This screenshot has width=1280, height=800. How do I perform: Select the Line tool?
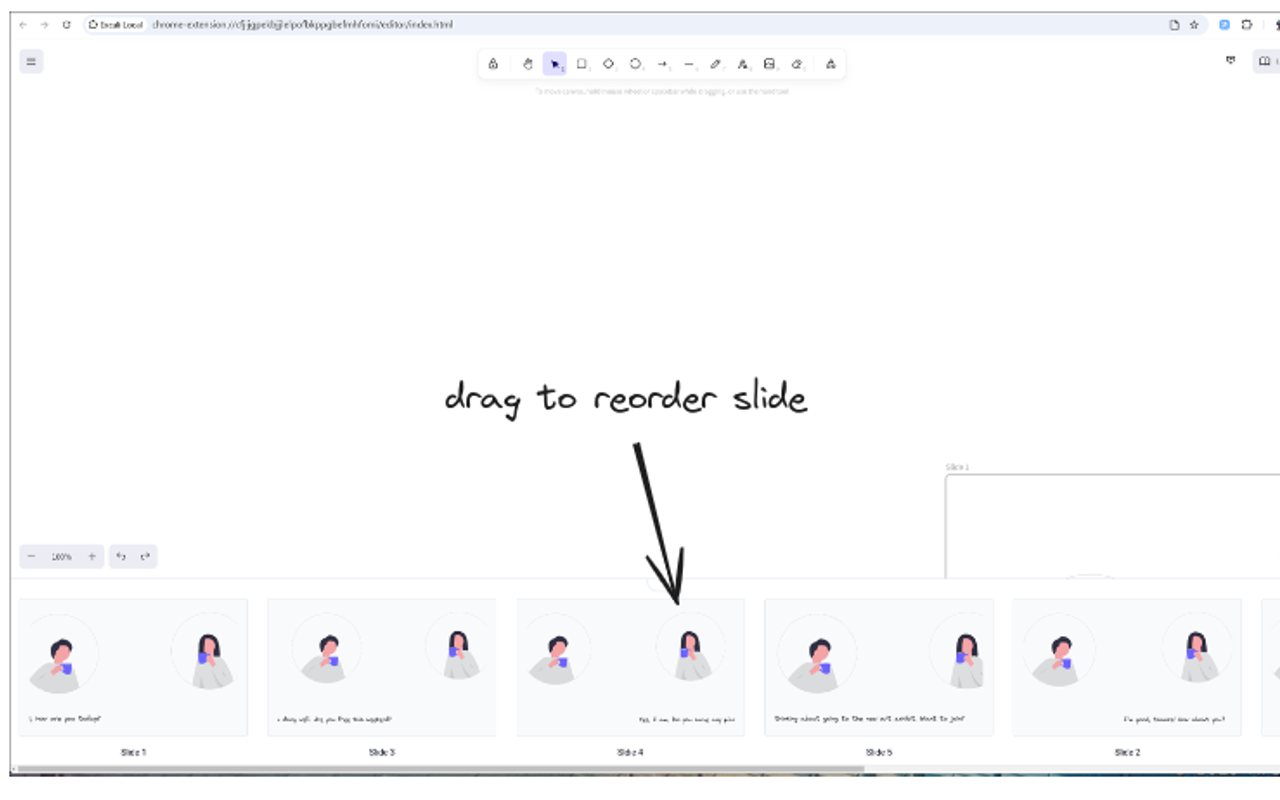coord(689,64)
